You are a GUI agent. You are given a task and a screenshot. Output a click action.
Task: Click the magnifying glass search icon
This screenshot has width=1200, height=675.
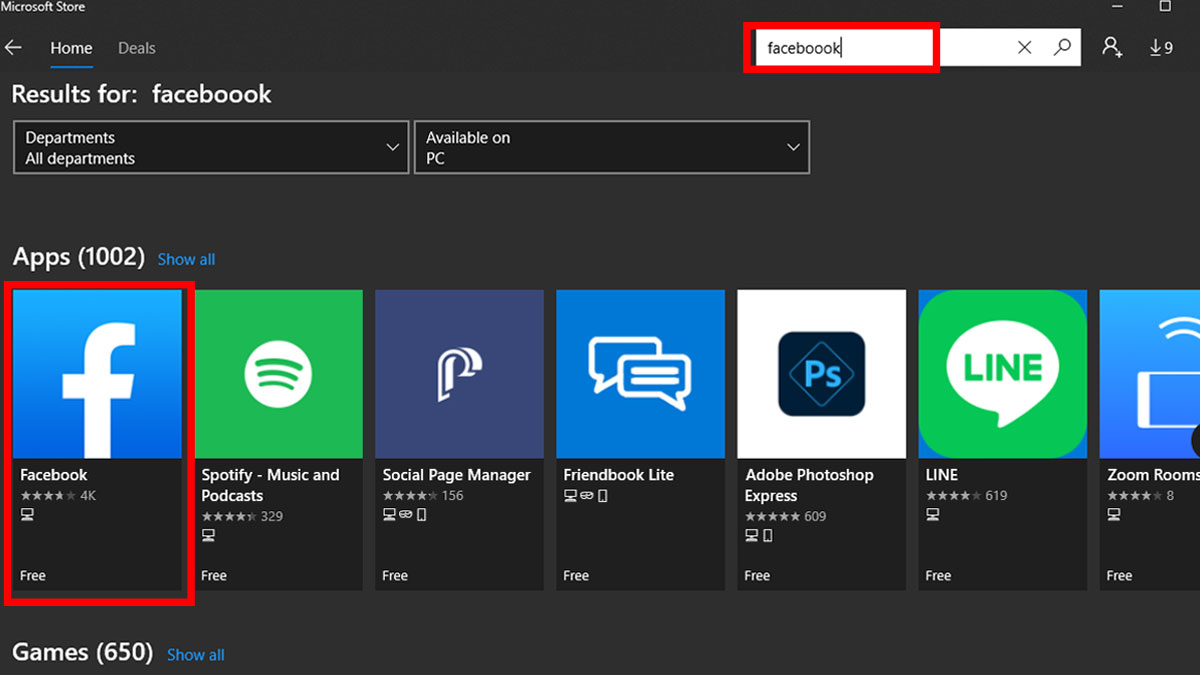1062,47
